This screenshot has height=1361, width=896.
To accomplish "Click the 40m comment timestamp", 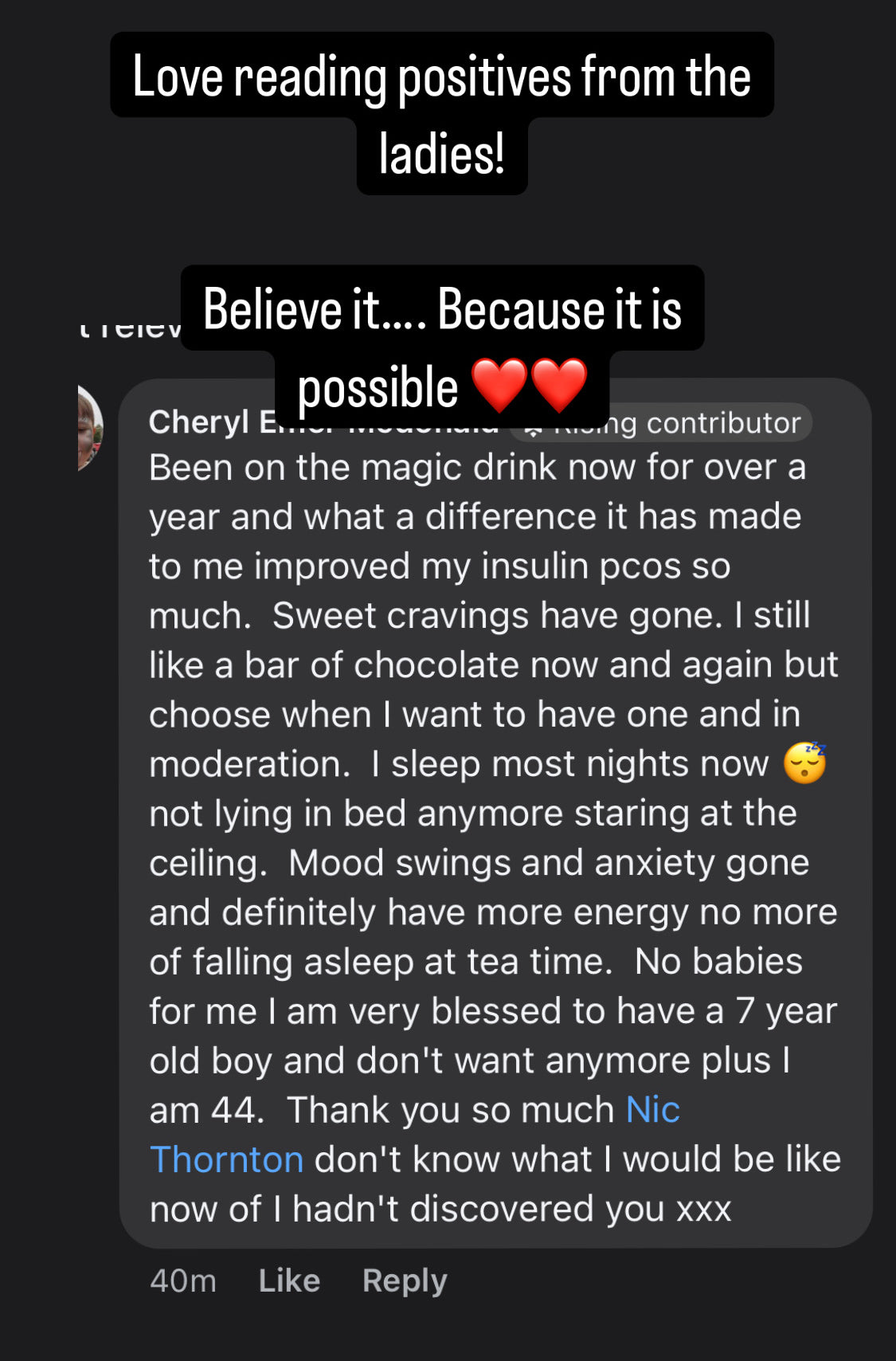I will [x=183, y=1281].
